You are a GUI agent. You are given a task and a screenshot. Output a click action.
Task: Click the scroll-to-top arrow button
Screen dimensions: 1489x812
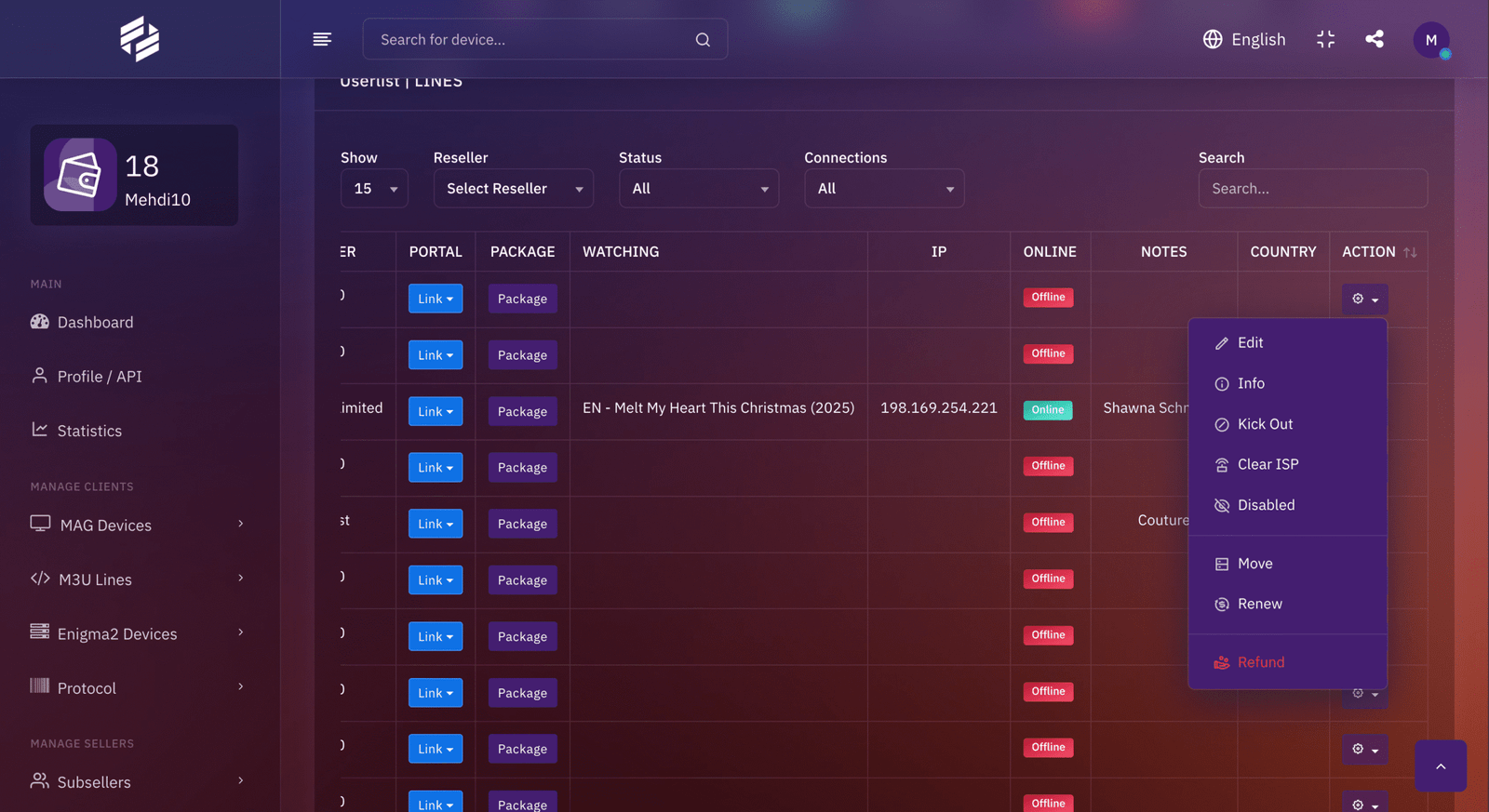click(x=1441, y=766)
